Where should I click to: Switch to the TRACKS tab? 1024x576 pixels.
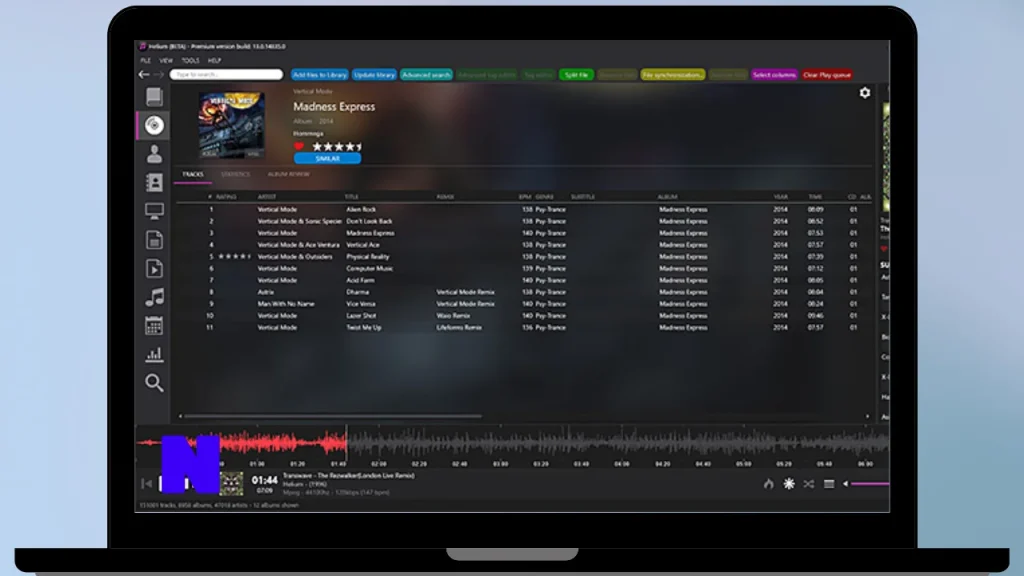[x=193, y=174]
